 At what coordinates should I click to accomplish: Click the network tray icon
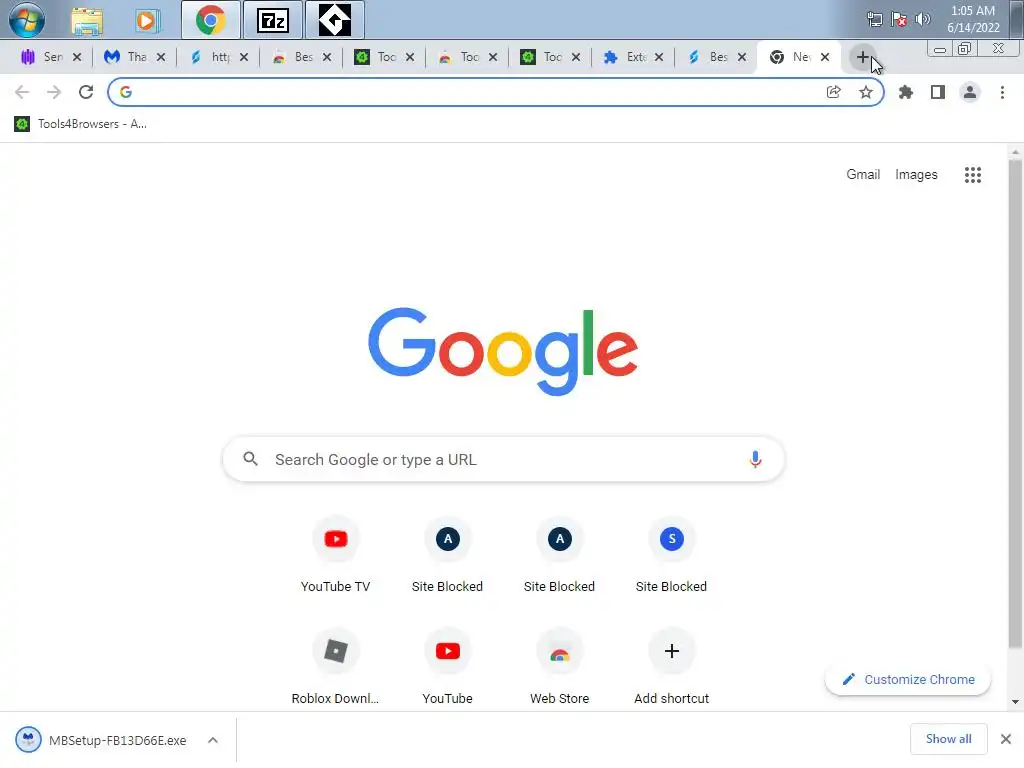(874, 19)
